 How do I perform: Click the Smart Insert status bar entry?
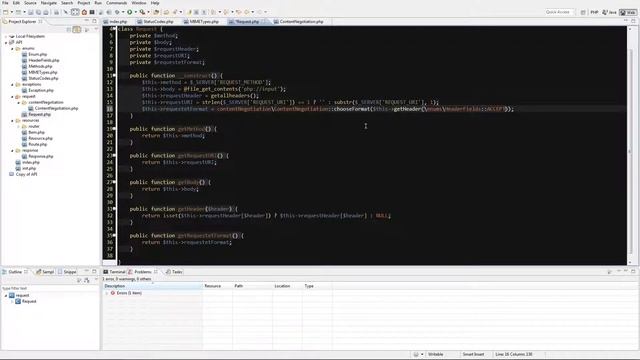tap(473, 354)
